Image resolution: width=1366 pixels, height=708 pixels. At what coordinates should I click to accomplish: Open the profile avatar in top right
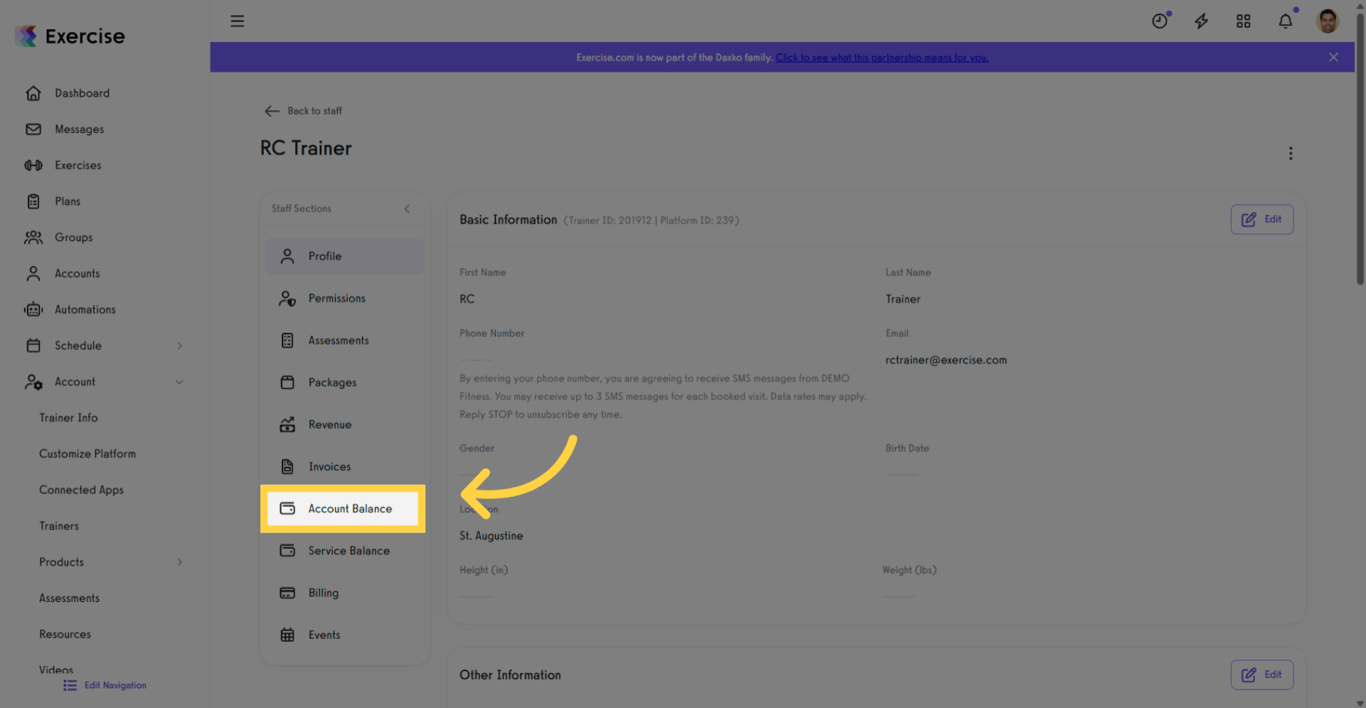point(1326,20)
